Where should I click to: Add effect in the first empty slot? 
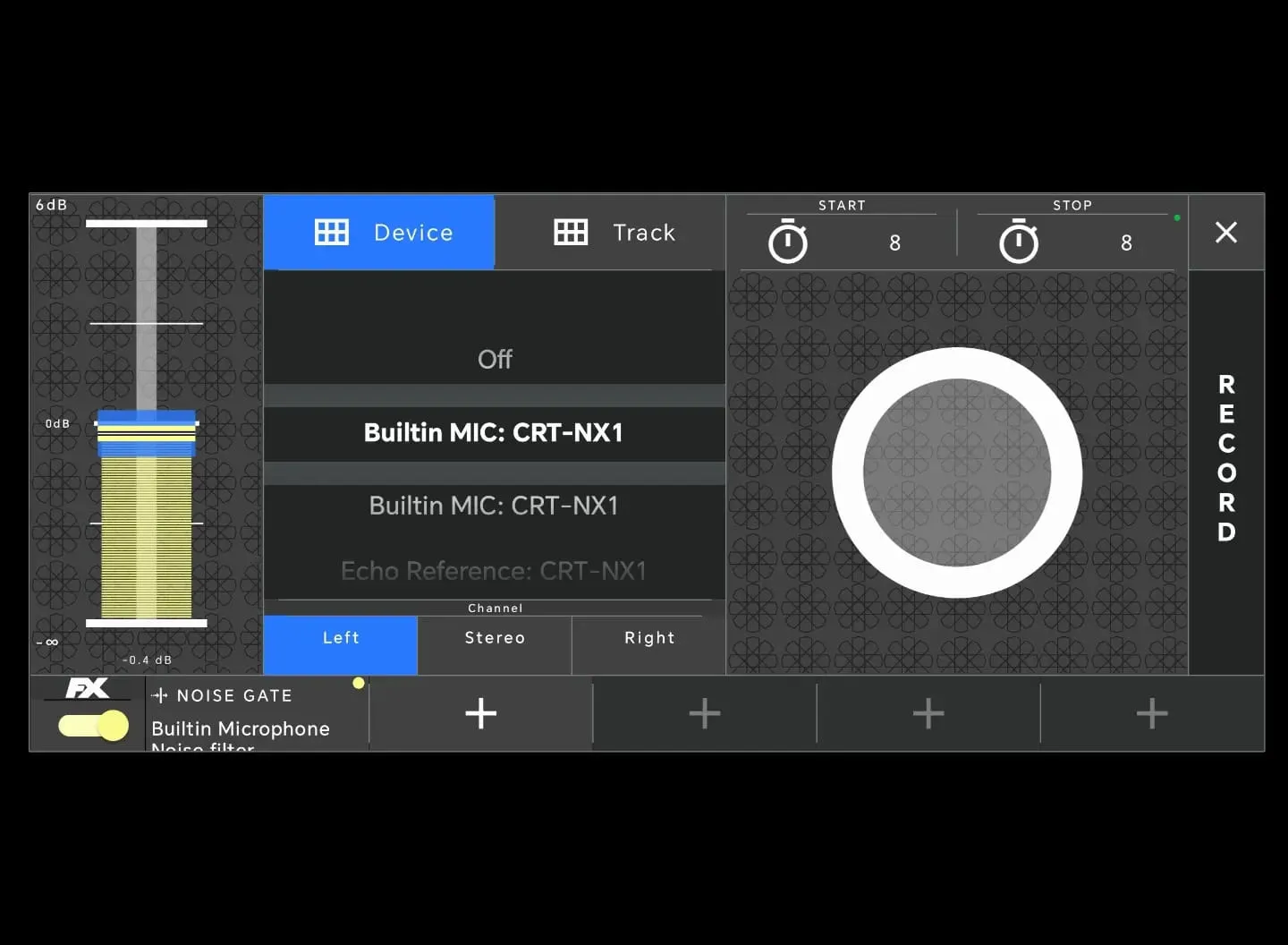(x=481, y=713)
